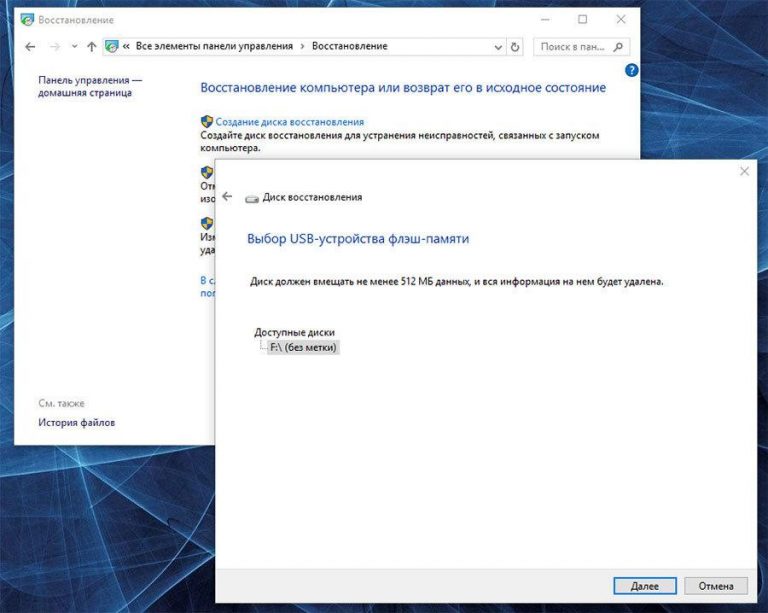Screen dimensions: 768x613
Task: Open the Создание диска восстановления link
Action: coord(290,121)
